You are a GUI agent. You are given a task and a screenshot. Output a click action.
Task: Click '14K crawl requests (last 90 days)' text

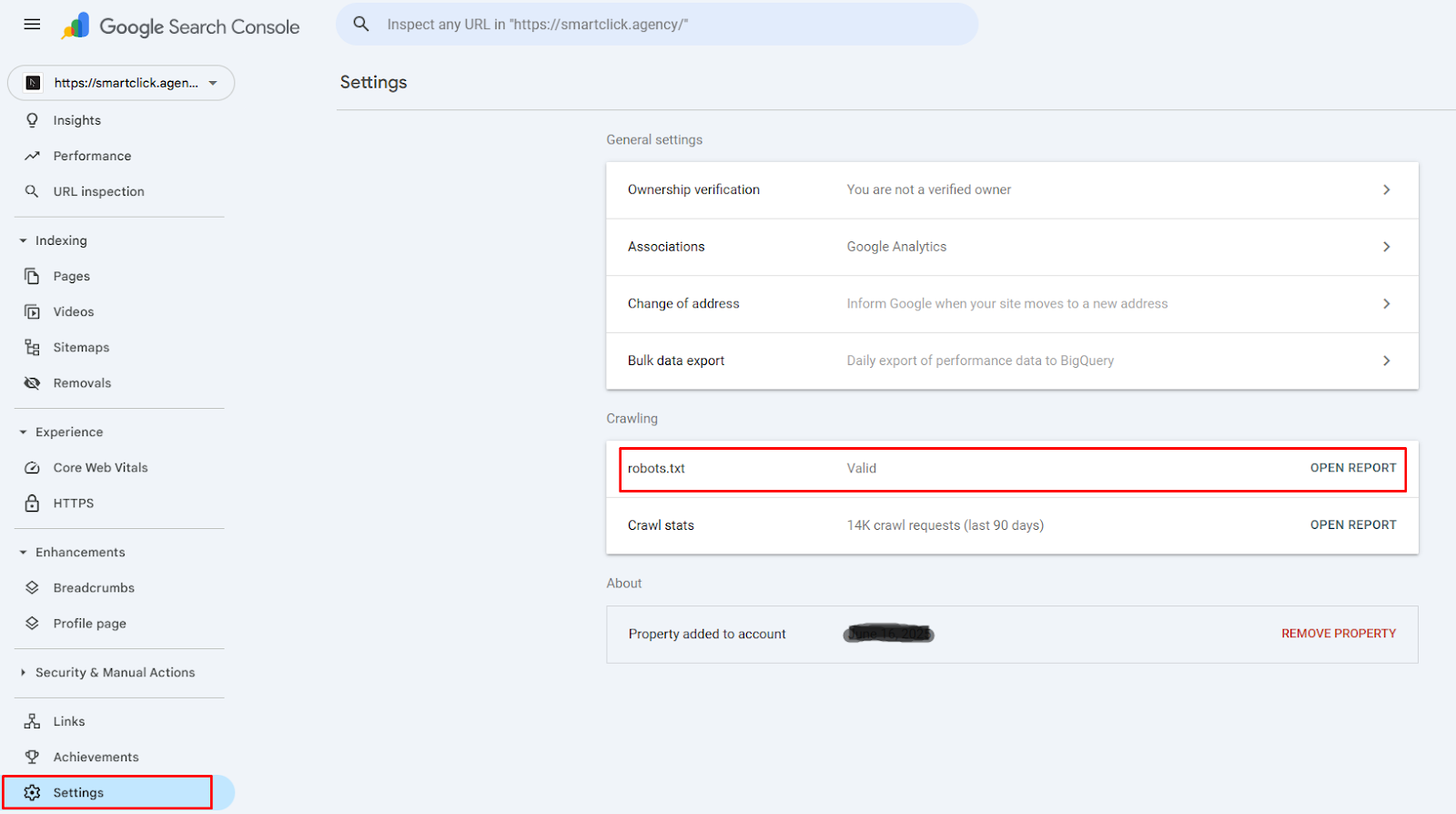click(945, 525)
